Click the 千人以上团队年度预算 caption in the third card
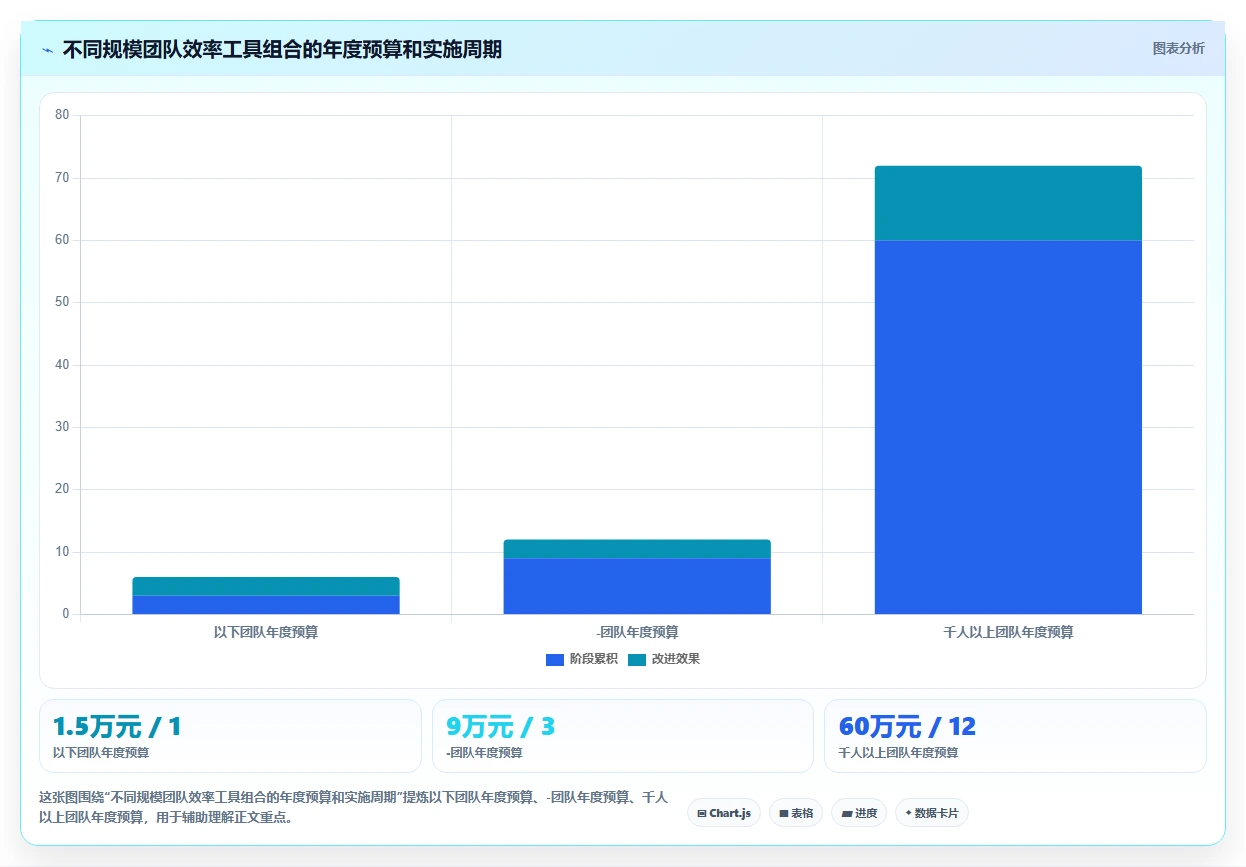 (x=898, y=753)
